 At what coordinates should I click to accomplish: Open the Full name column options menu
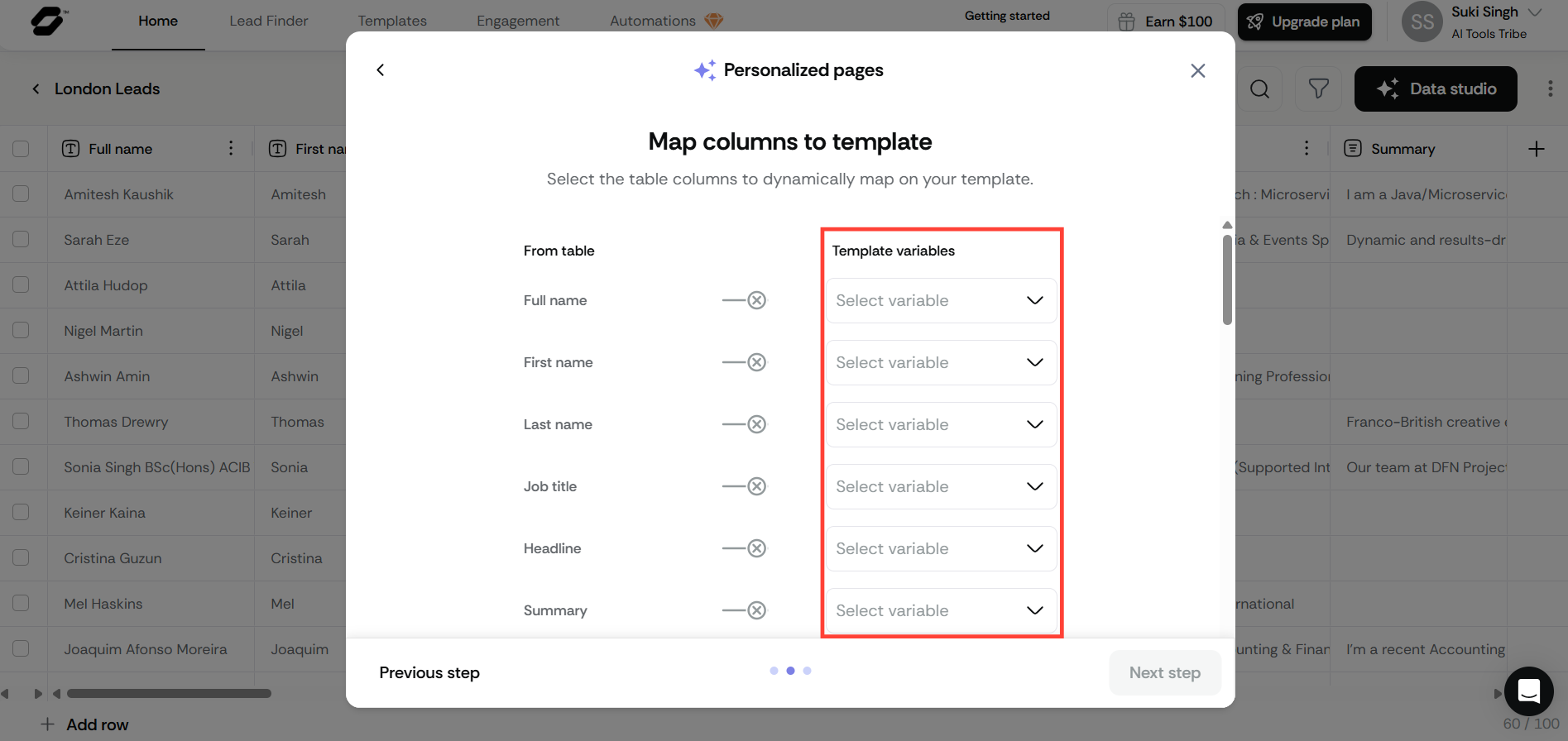[x=231, y=148]
